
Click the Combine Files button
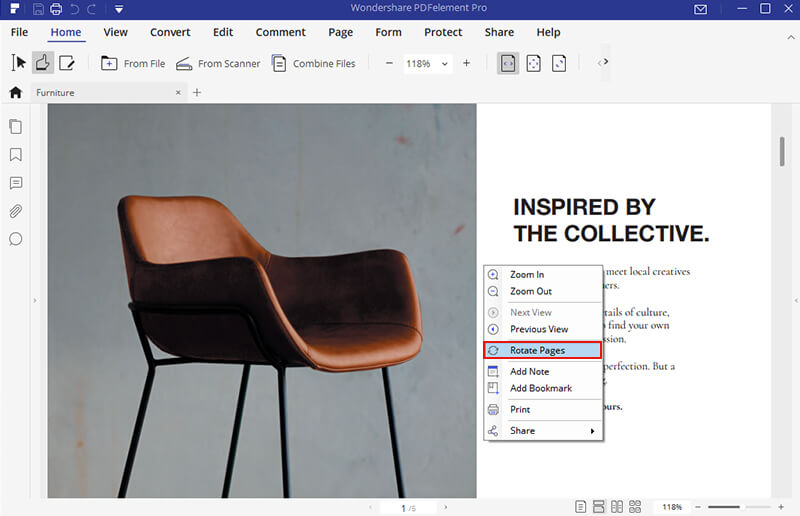(313, 64)
